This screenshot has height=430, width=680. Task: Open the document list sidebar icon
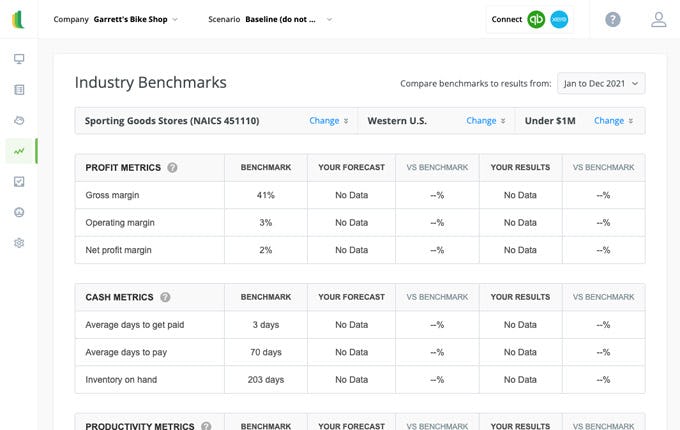pyautogui.click(x=19, y=90)
